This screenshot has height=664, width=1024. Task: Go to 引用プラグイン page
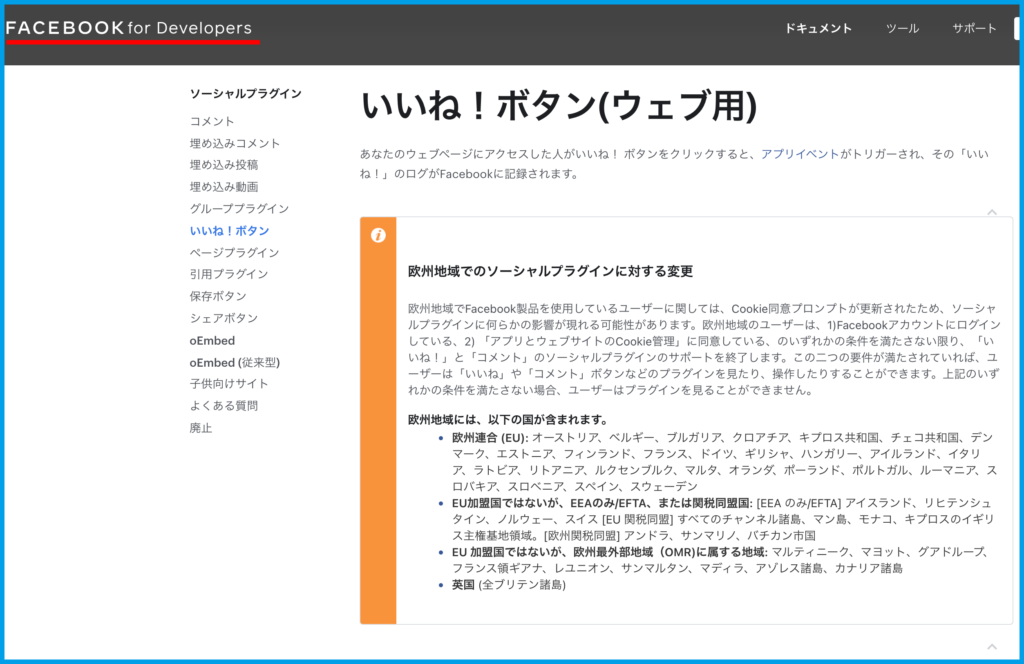(x=229, y=274)
